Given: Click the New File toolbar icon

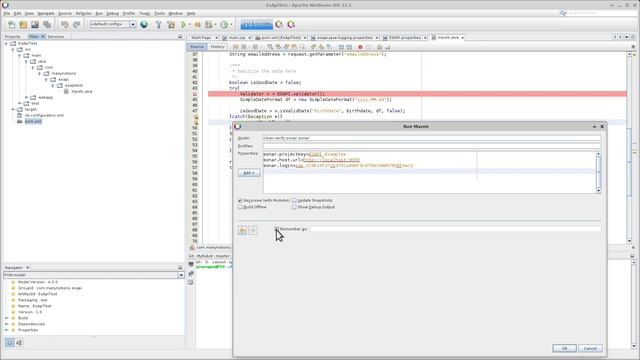Looking at the screenshot, I should [x=11, y=25].
